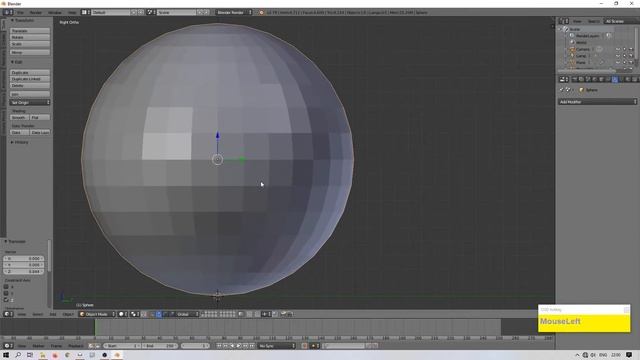Click the Smooth shading button
640x360 pixels.
pos(19,118)
